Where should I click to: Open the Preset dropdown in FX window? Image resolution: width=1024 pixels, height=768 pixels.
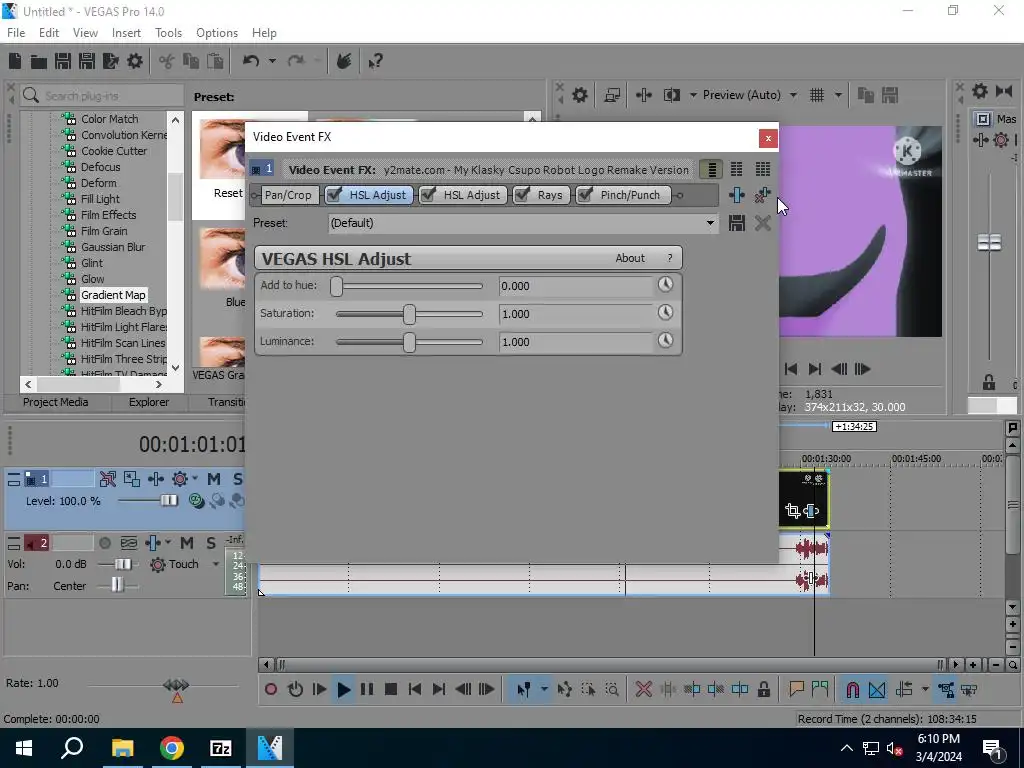[x=710, y=223]
